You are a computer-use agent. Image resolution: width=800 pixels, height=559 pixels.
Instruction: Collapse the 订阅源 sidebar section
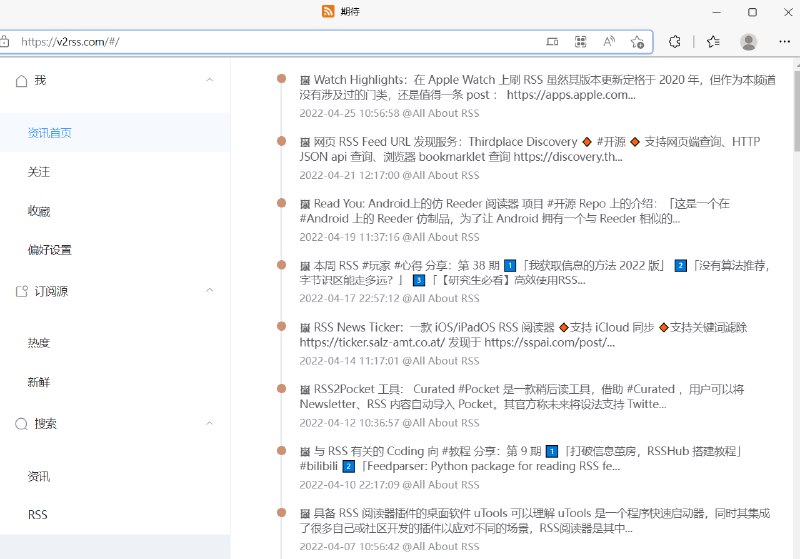(x=209, y=291)
